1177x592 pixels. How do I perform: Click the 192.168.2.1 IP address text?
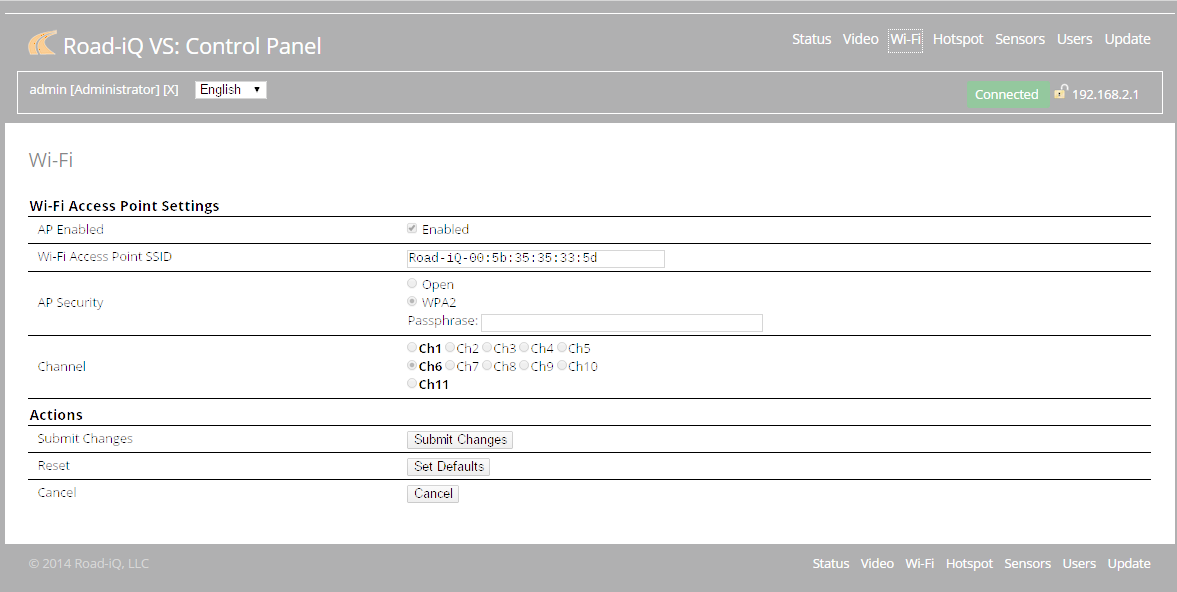tap(1105, 95)
